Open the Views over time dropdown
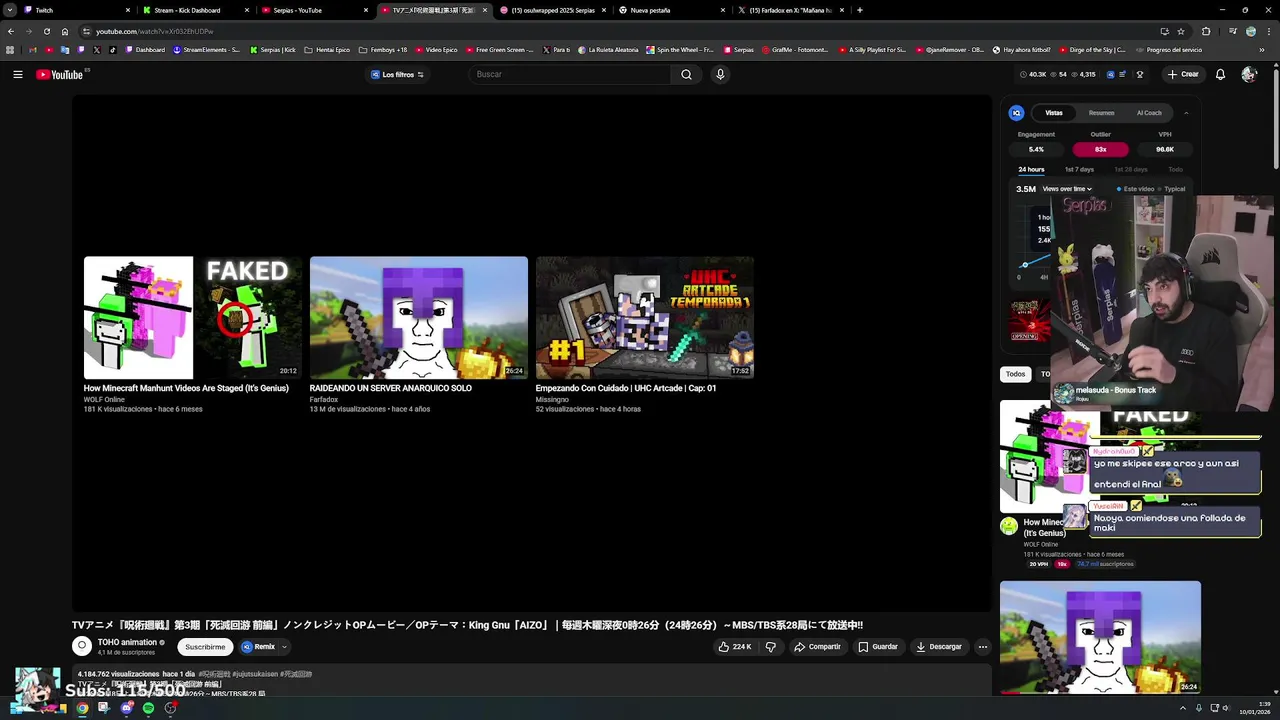 pos(1067,189)
